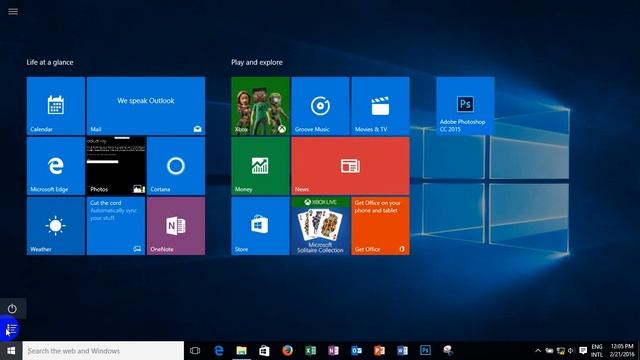Open the Weather tile
The height and width of the screenshot is (360, 640).
(x=56, y=226)
